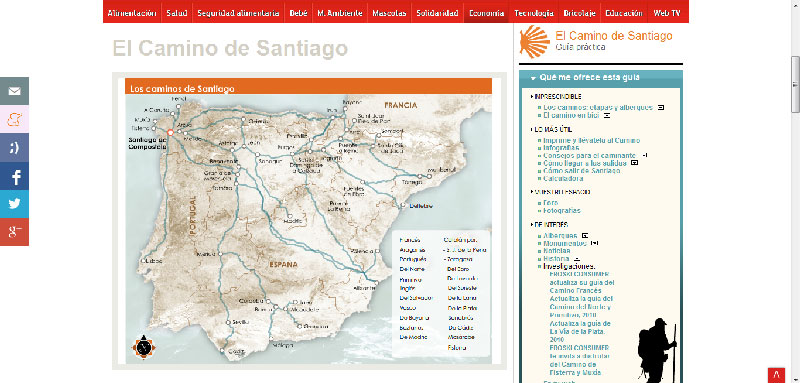Click the orange scallop shell logo
This screenshot has width=800, height=383.
pos(534,41)
